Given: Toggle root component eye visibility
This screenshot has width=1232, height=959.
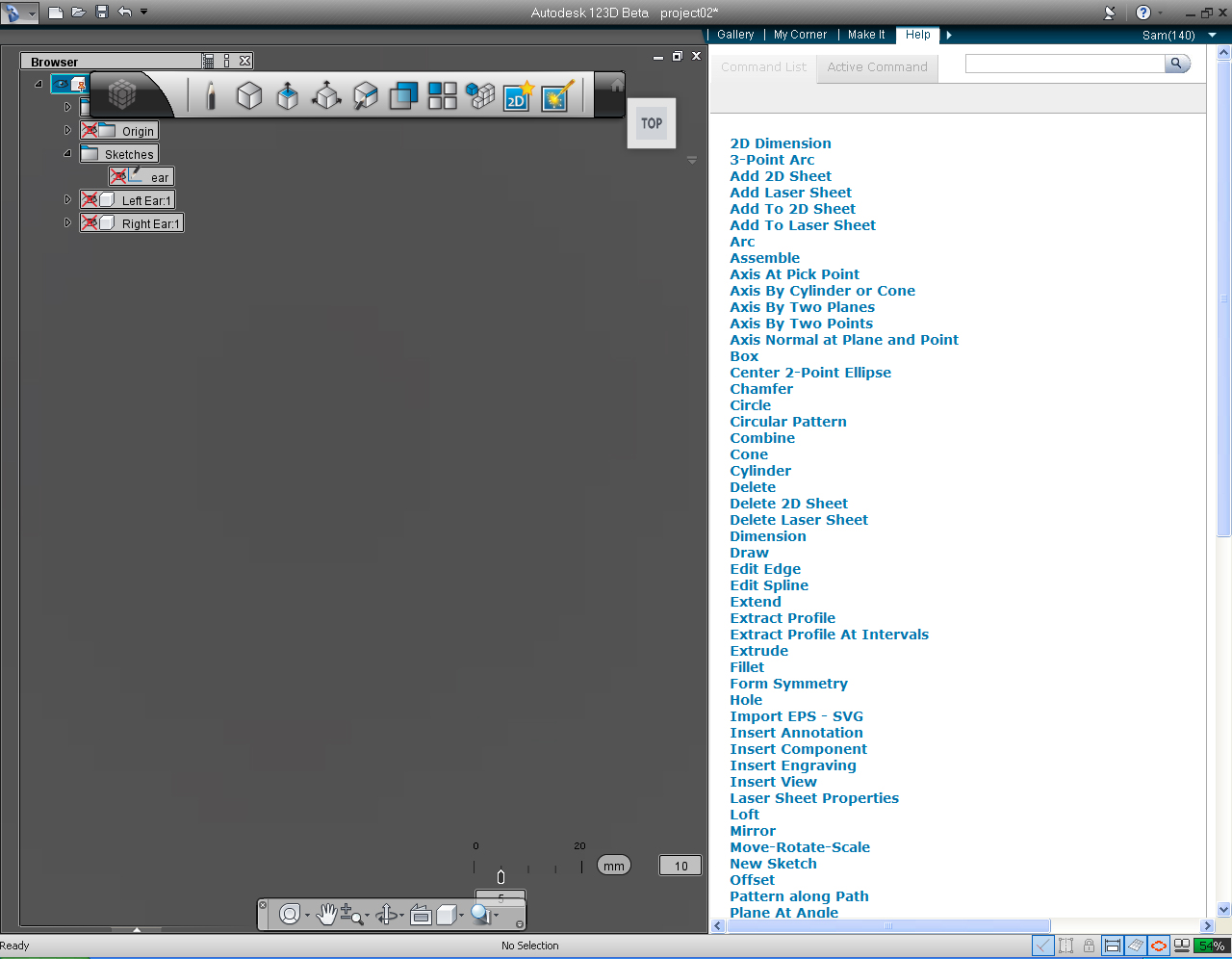Looking at the screenshot, I should pyautogui.click(x=62, y=85).
